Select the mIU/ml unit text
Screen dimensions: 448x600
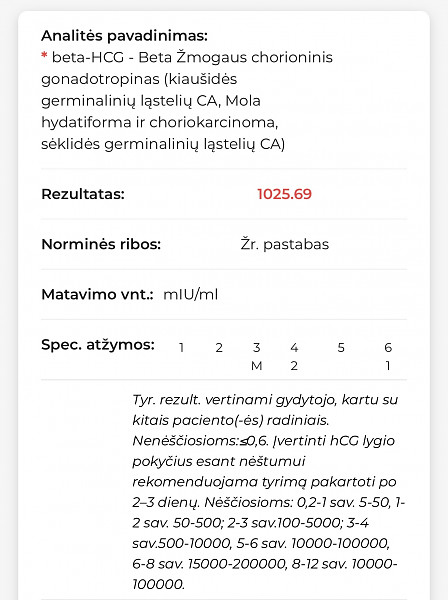[191, 294]
